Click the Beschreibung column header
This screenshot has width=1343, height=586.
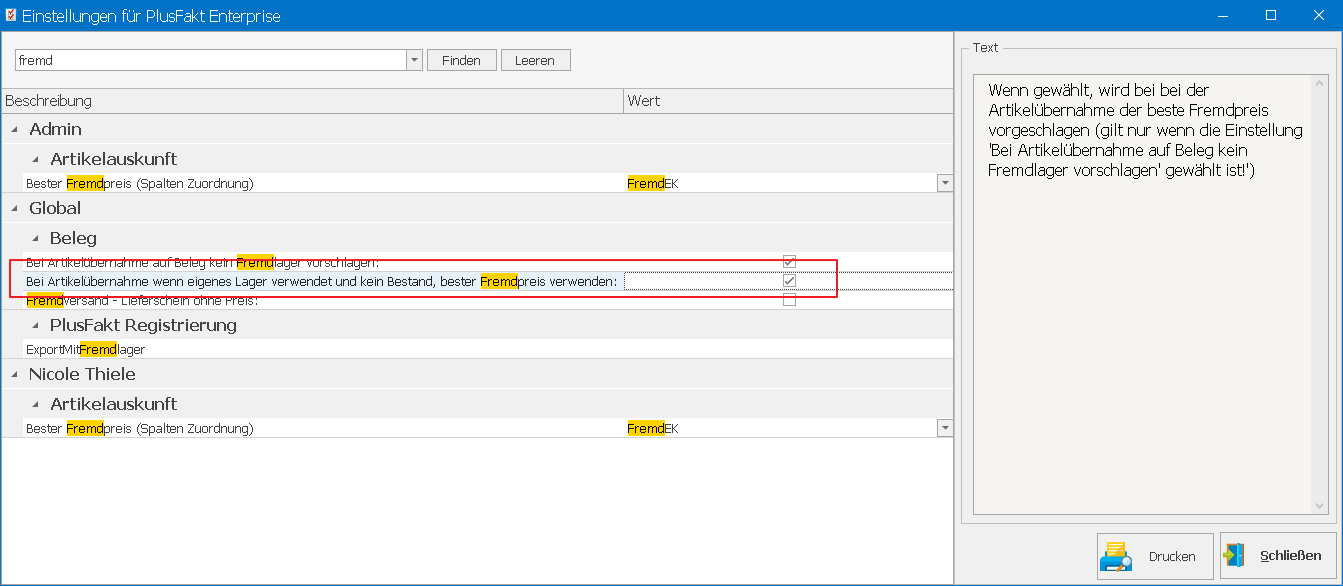[x=312, y=101]
